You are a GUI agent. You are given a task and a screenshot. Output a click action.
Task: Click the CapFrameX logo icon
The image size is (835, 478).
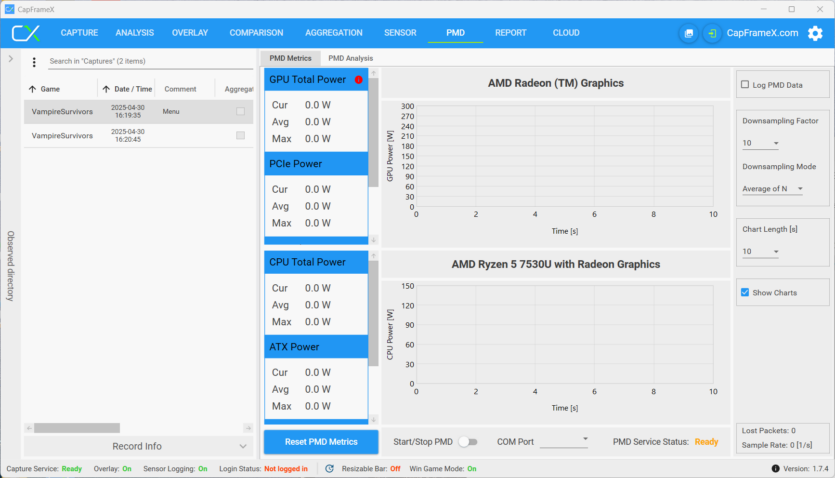click(x=26, y=33)
